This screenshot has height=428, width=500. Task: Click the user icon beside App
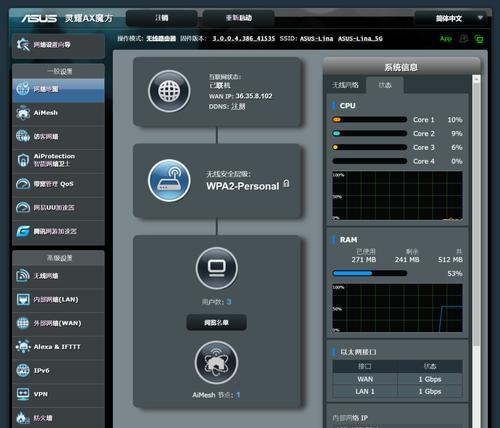(x=464, y=39)
